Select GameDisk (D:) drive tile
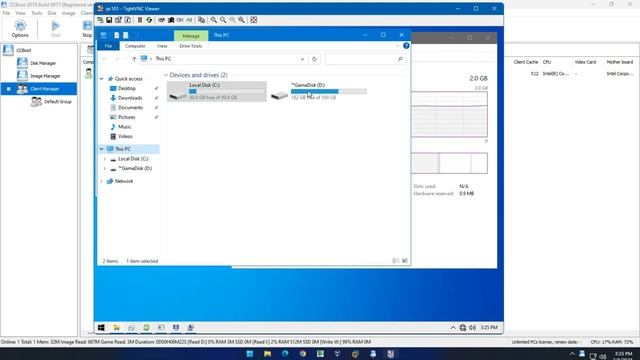The width and height of the screenshot is (640, 360). click(x=318, y=91)
